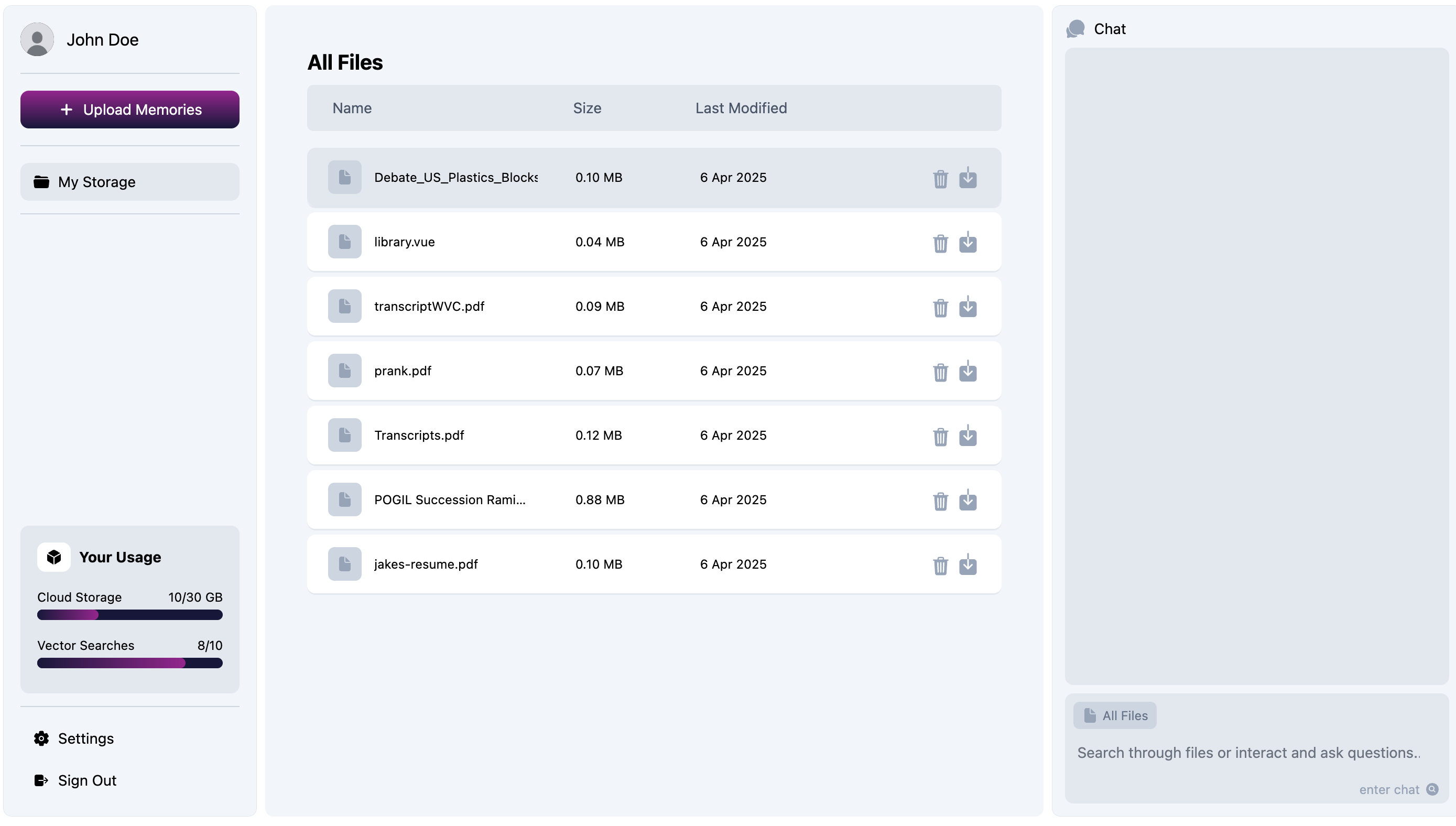Download the Debate_US_Plastics_Blocks file
This screenshot has width=1456, height=826.
tap(967, 178)
